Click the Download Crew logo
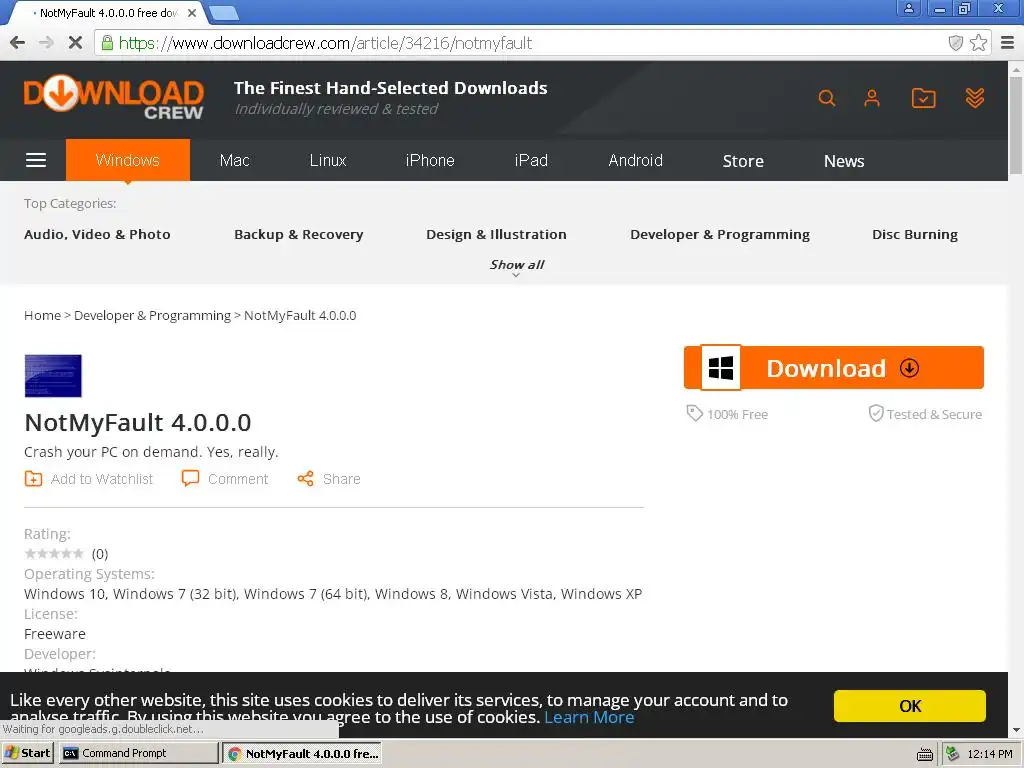 pos(114,98)
